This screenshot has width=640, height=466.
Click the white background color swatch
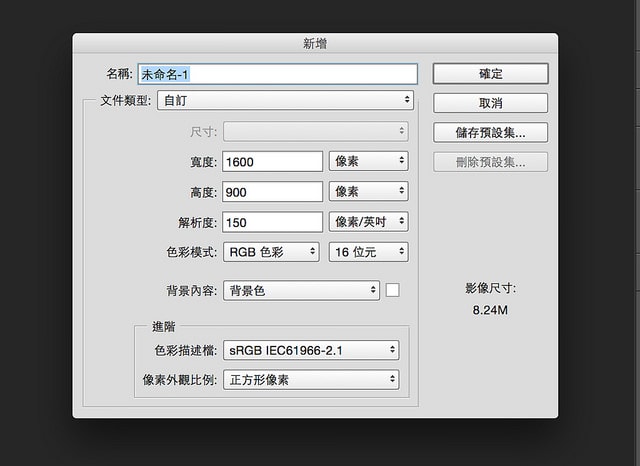392,290
